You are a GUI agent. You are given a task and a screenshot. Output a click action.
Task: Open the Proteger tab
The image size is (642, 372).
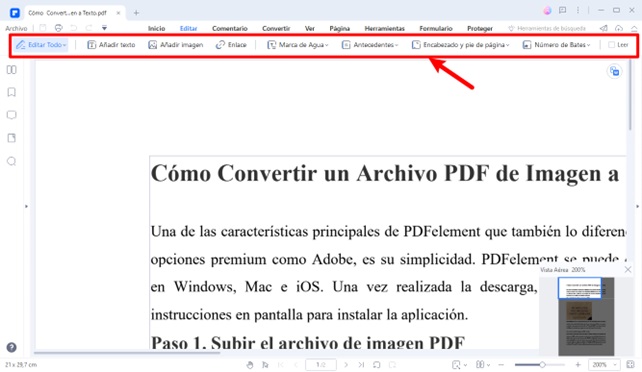tap(480, 28)
